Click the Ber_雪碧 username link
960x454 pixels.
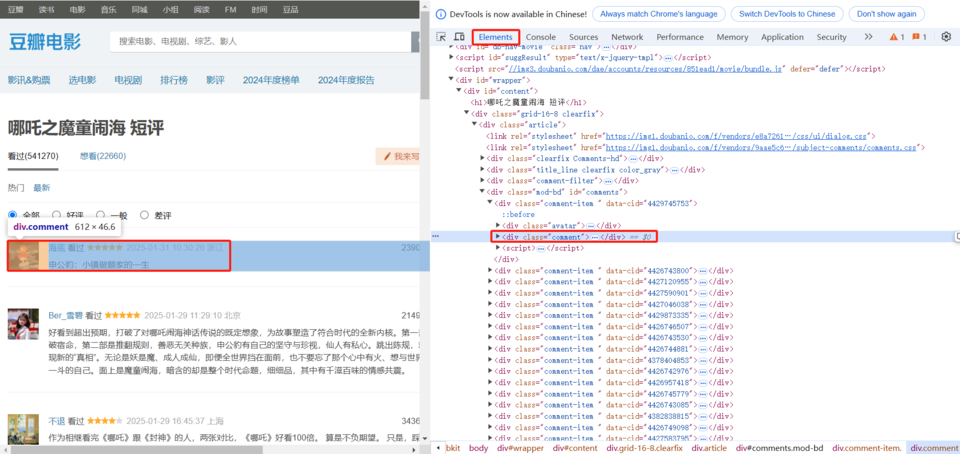(x=66, y=316)
